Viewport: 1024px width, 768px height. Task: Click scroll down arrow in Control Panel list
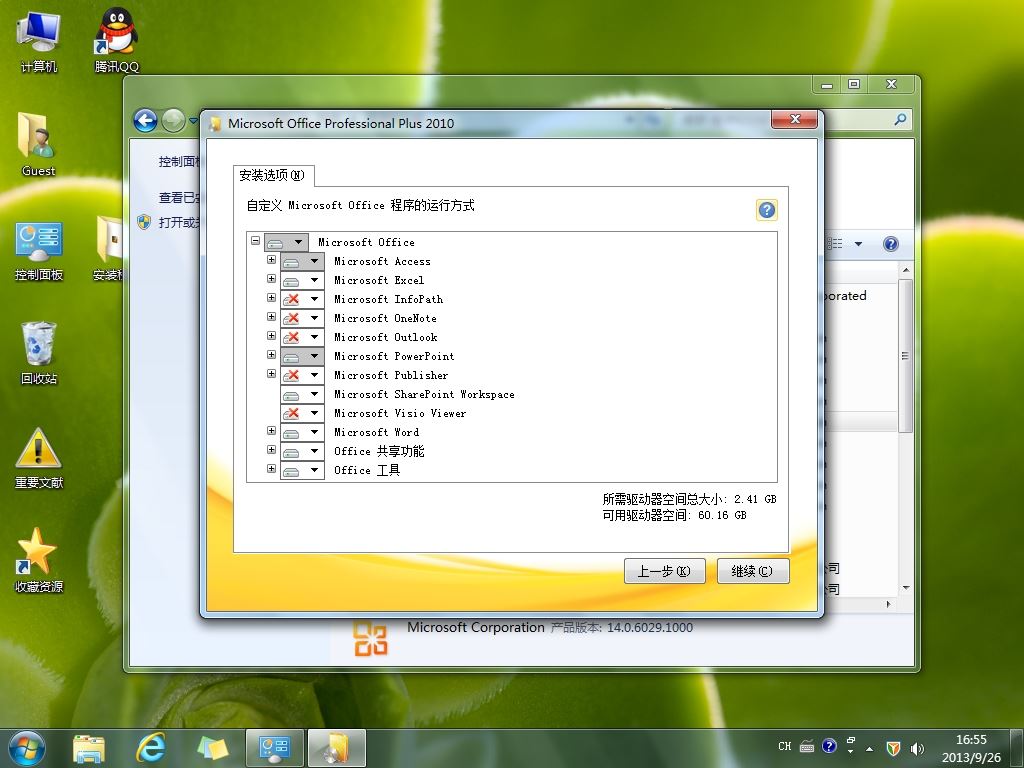pyautogui.click(x=905, y=588)
